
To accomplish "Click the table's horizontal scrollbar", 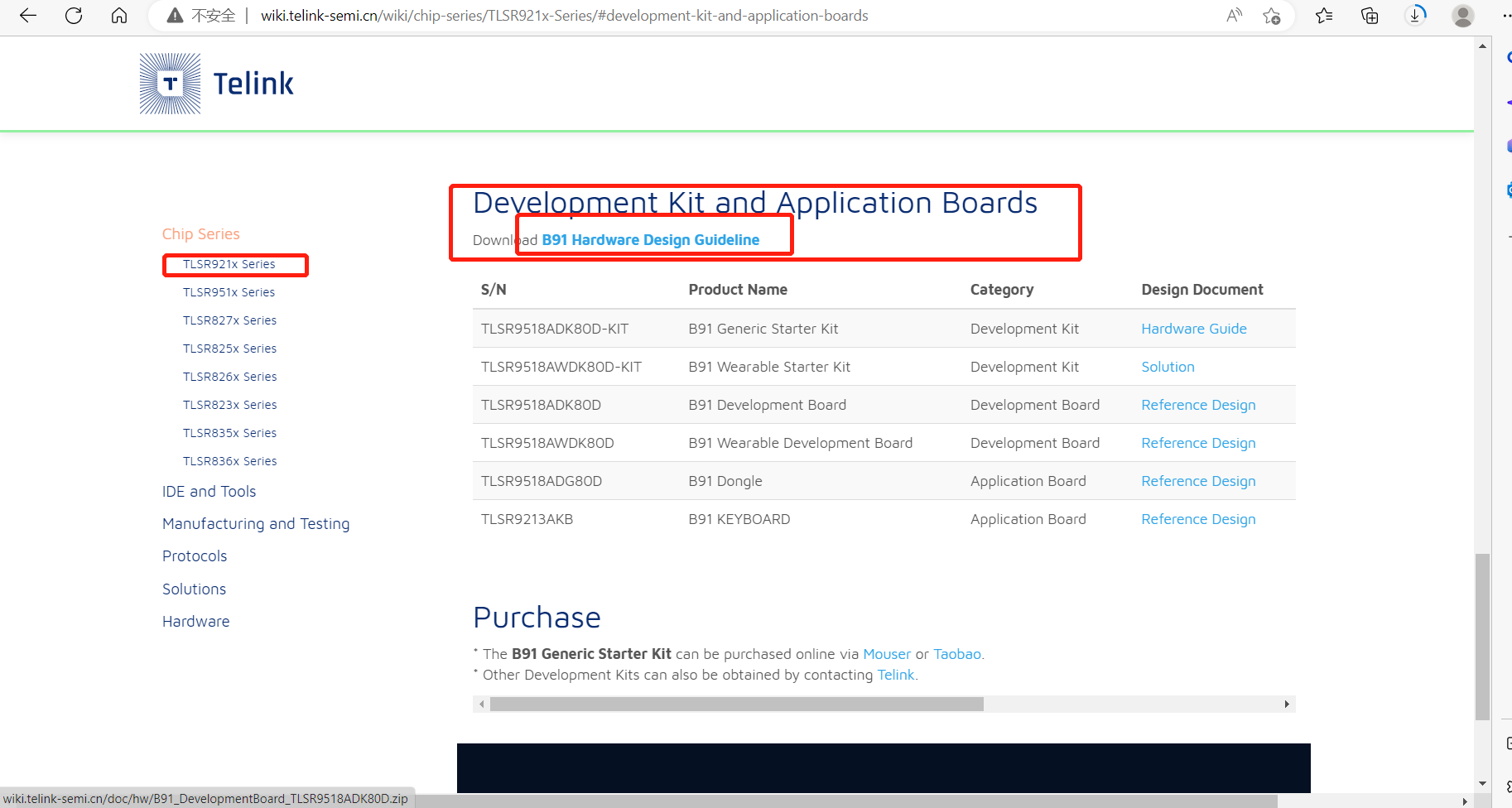I will [737, 704].
